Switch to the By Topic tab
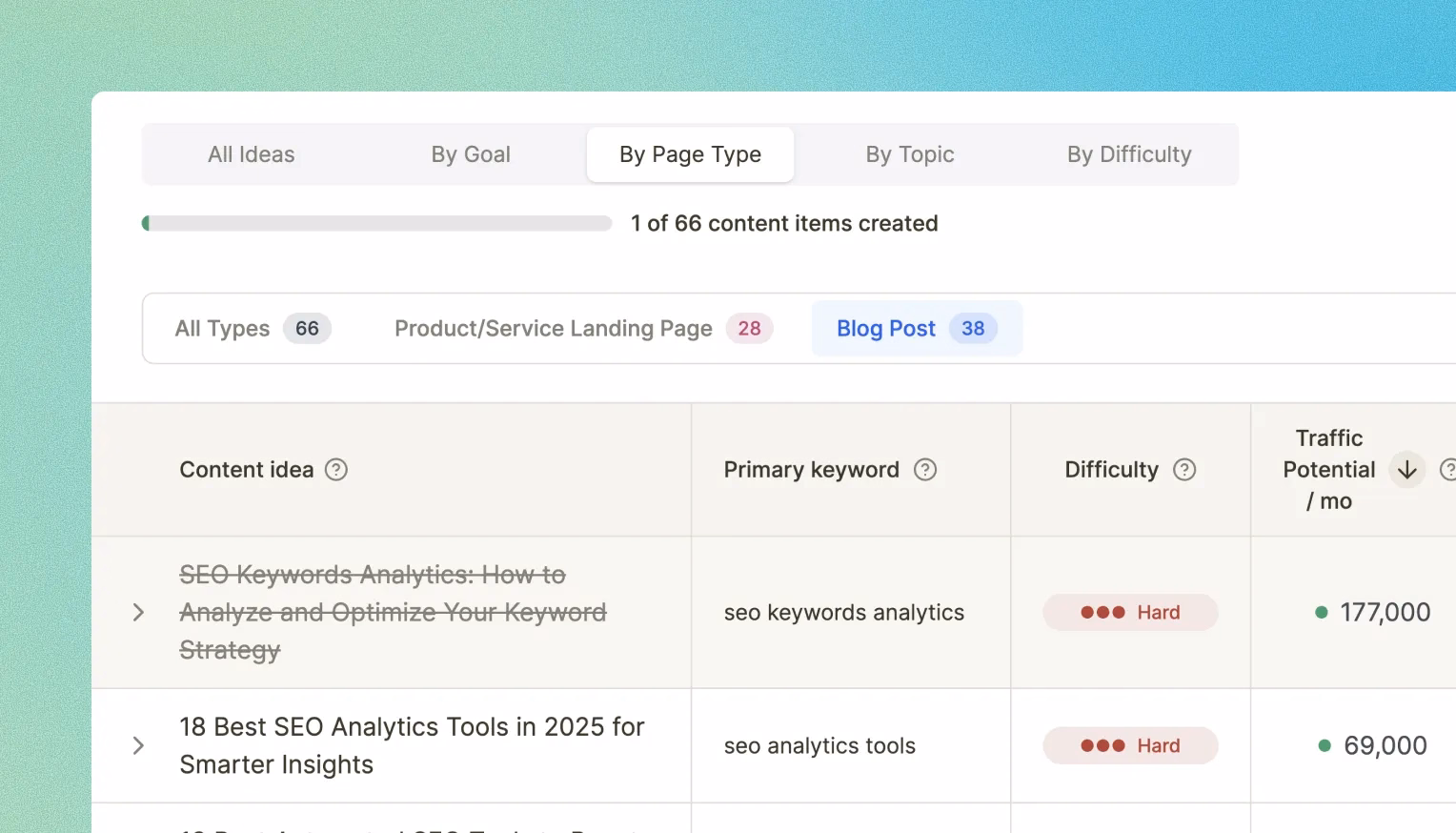This screenshot has height=833, width=1456. pos(910,154)
